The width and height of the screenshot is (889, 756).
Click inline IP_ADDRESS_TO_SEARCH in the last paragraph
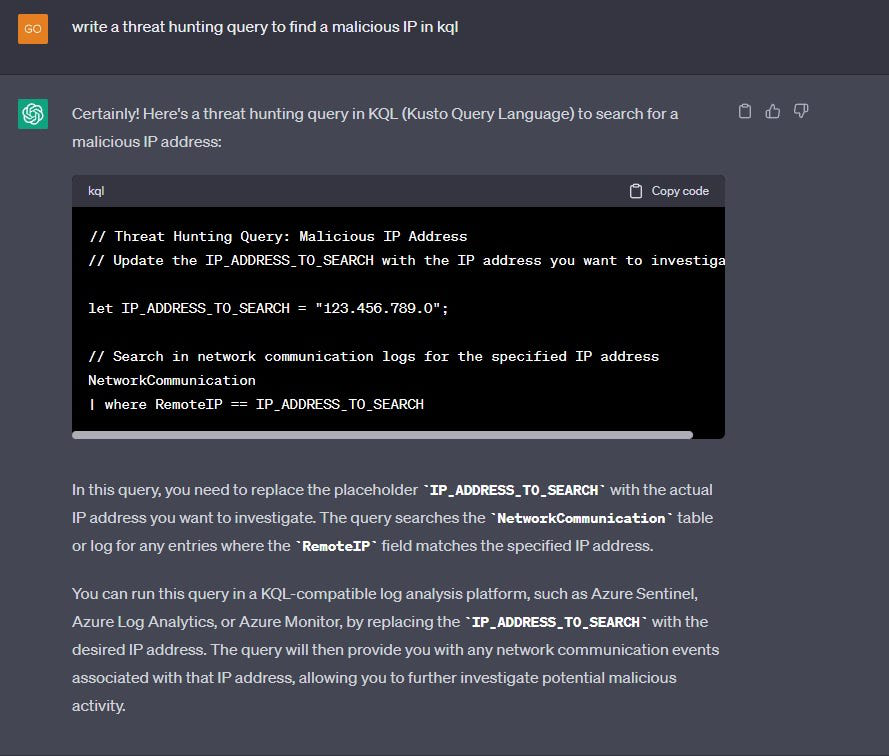click(x=556, y=622)
